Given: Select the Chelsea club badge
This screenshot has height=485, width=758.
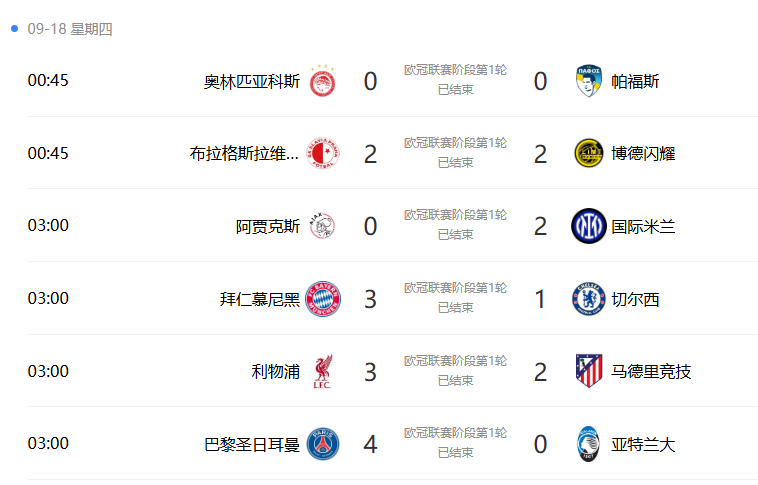Looking at the screenshot, I should tap(589, 299).
